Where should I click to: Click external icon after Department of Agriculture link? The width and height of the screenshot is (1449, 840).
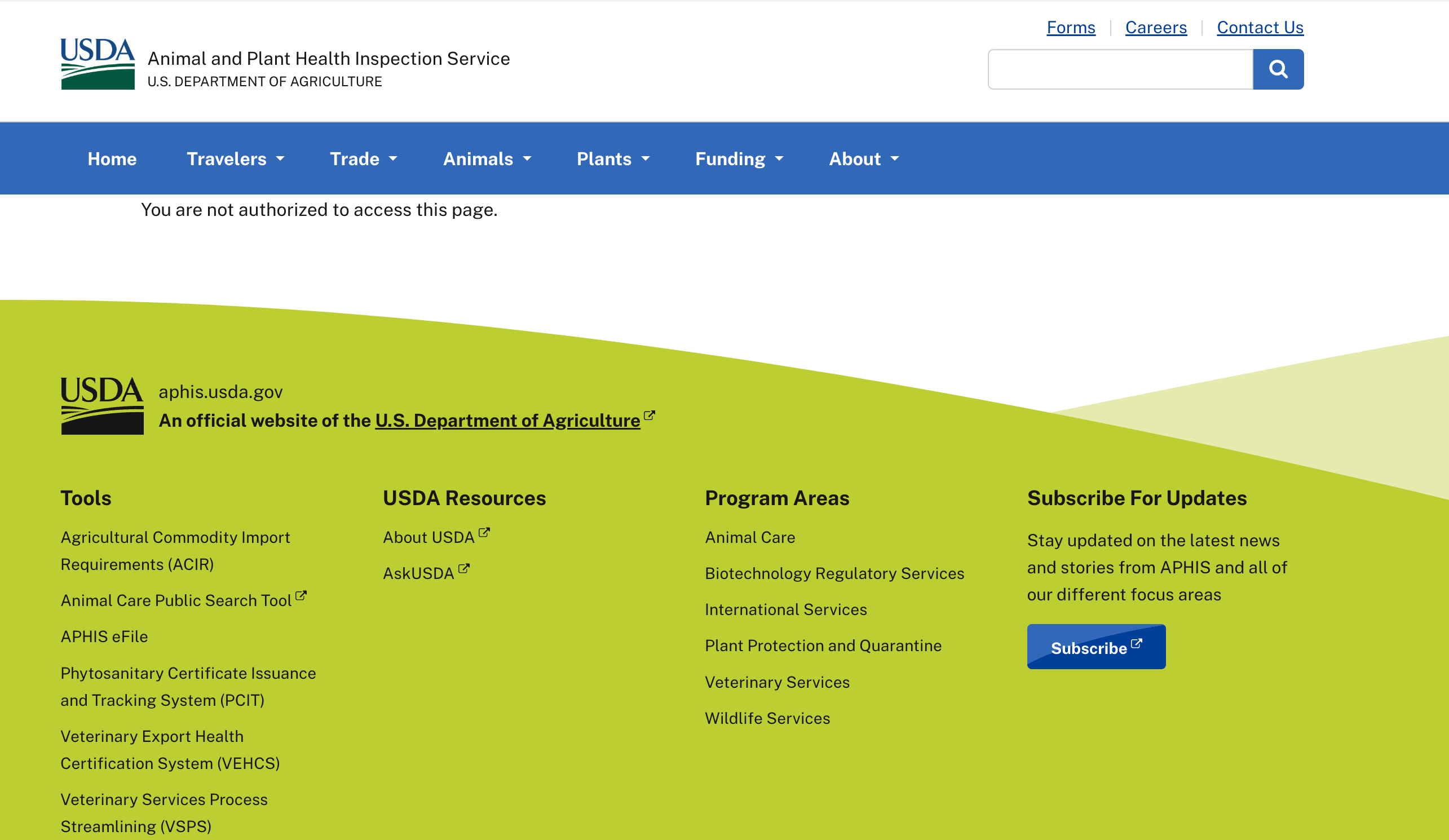click(649, 415)
